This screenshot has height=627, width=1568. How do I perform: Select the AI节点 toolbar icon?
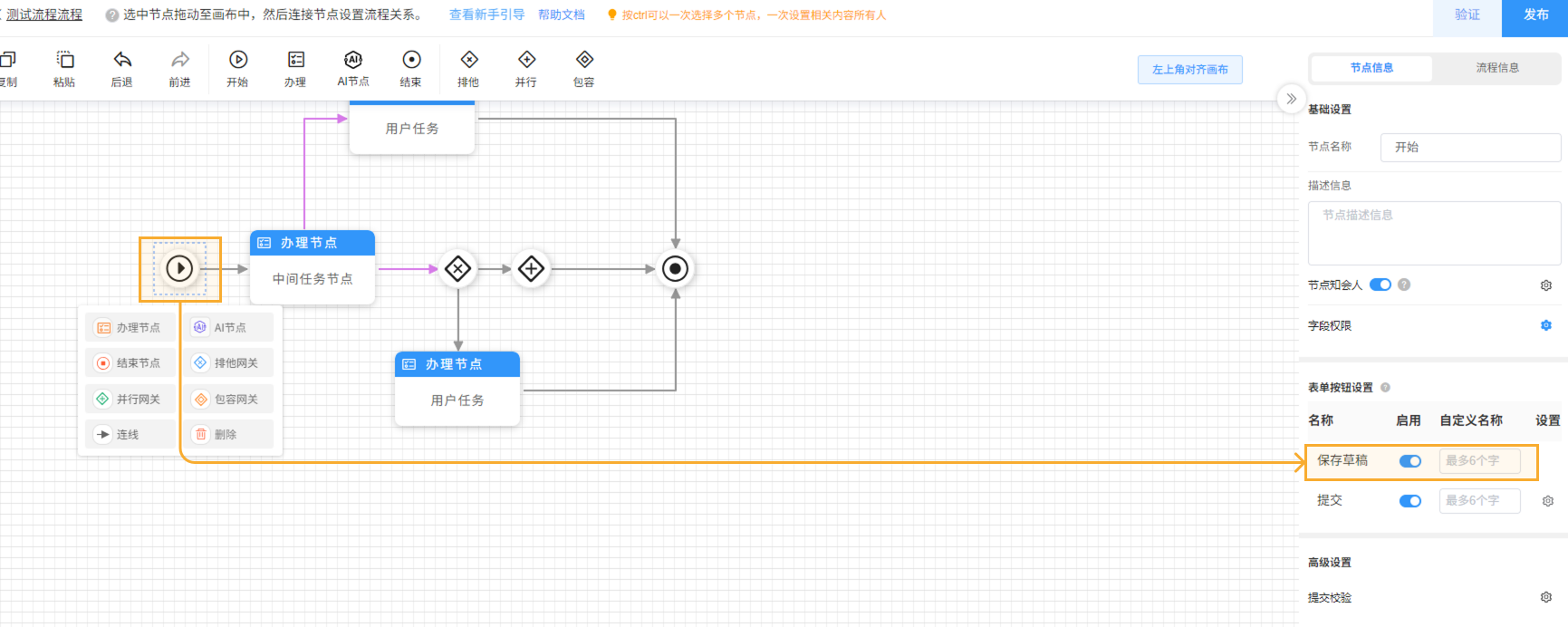point(353,60)
